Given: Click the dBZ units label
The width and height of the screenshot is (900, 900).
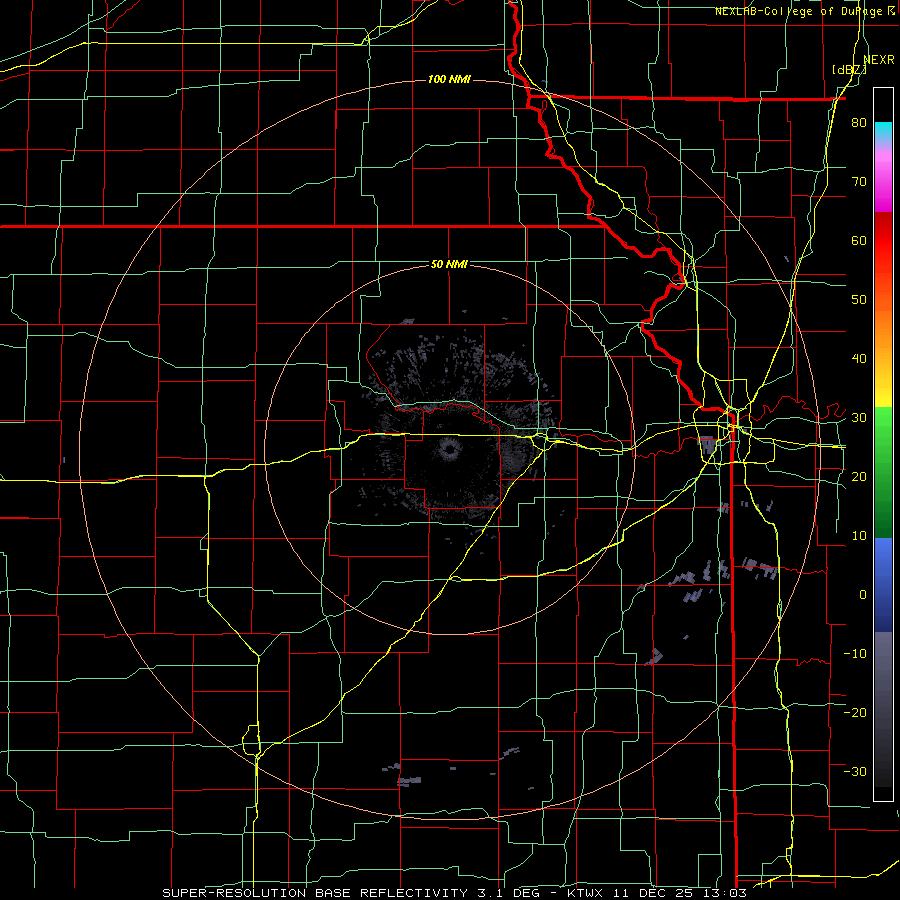Looking at the screenshot, I should 849,70.
